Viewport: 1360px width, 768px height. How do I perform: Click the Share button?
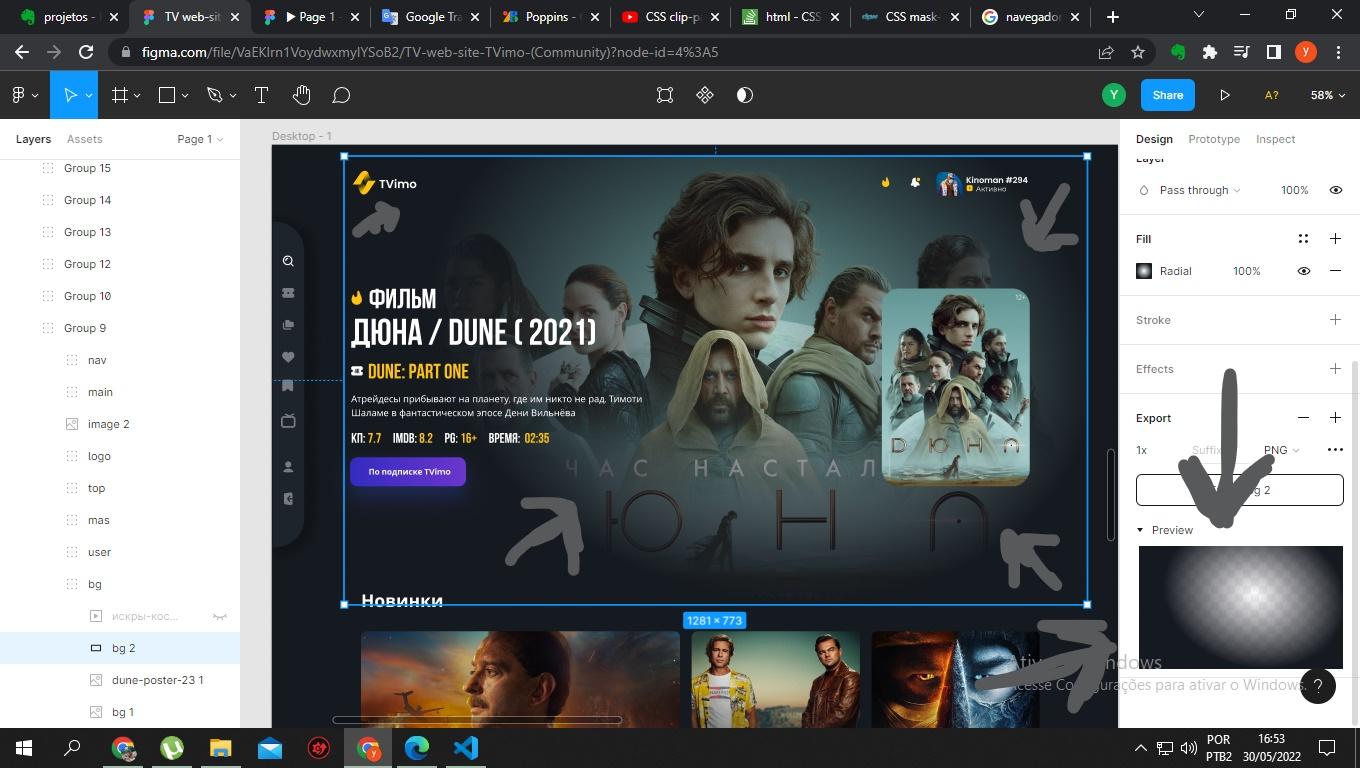(x=1167, y=95)
